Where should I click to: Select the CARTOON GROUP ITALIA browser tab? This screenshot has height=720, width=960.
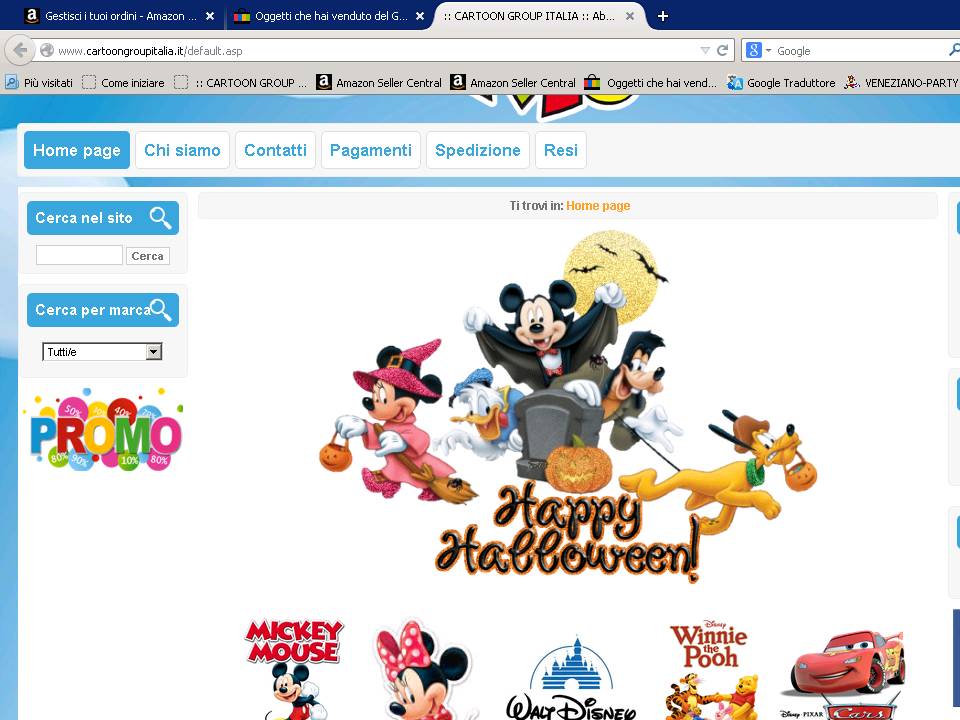tap(539, 16)
